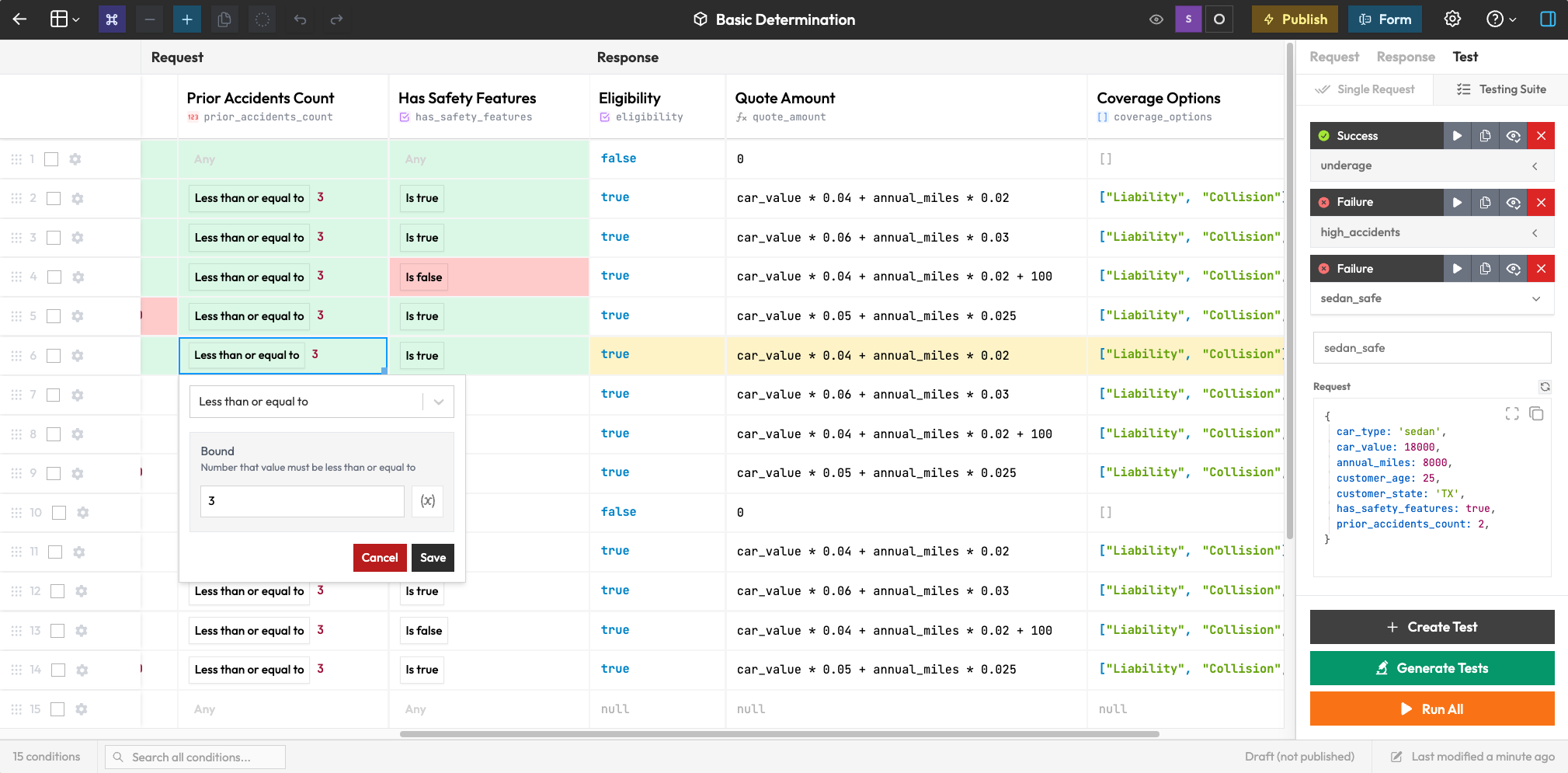The height and width of the screenshot is (773, 1568).
Task: Delete the sedan_safe test with red X
Action: pyautogui.click(x=1541, y=269)
